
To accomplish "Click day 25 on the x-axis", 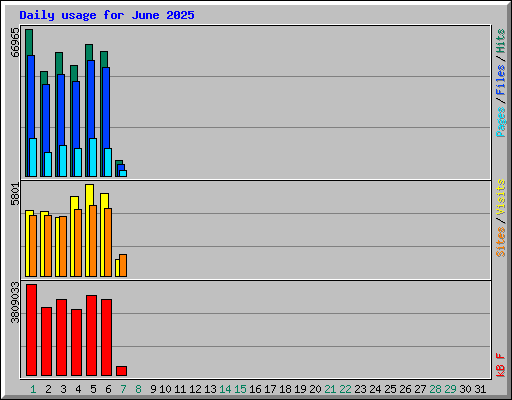I will click(x=390, y=389).
